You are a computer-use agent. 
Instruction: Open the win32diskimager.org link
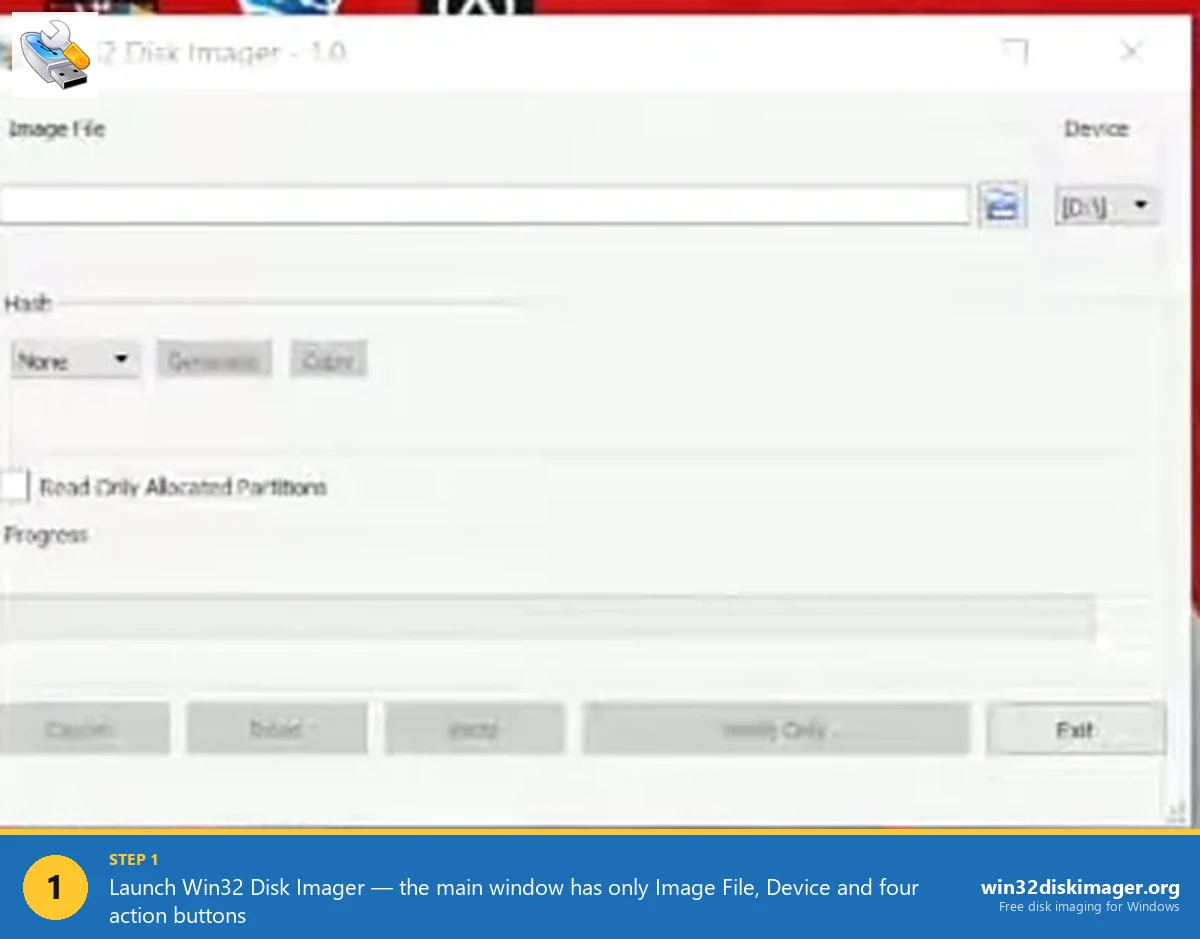tap(1080, 887)
